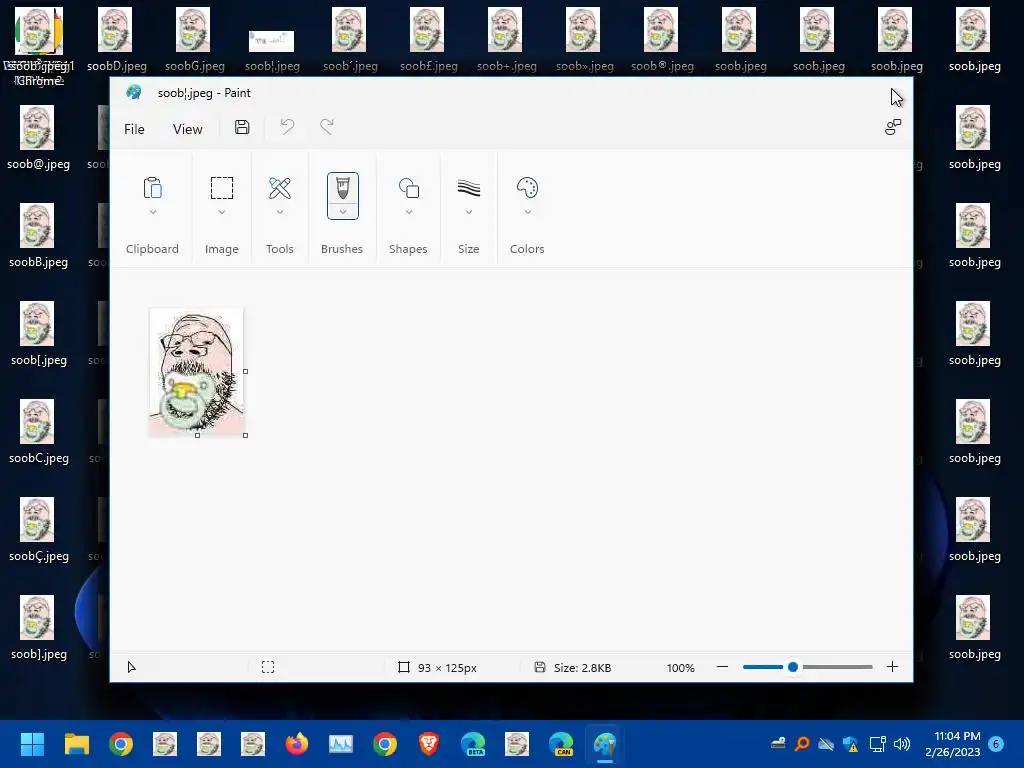Select the soobÇ.jpeg desktop file
Screen dimensions: 1024x768
[38, 530]
